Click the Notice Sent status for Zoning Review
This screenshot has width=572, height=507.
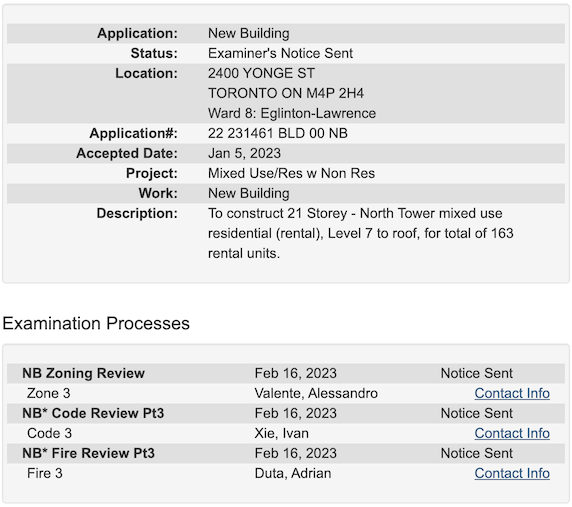point(476,373)
